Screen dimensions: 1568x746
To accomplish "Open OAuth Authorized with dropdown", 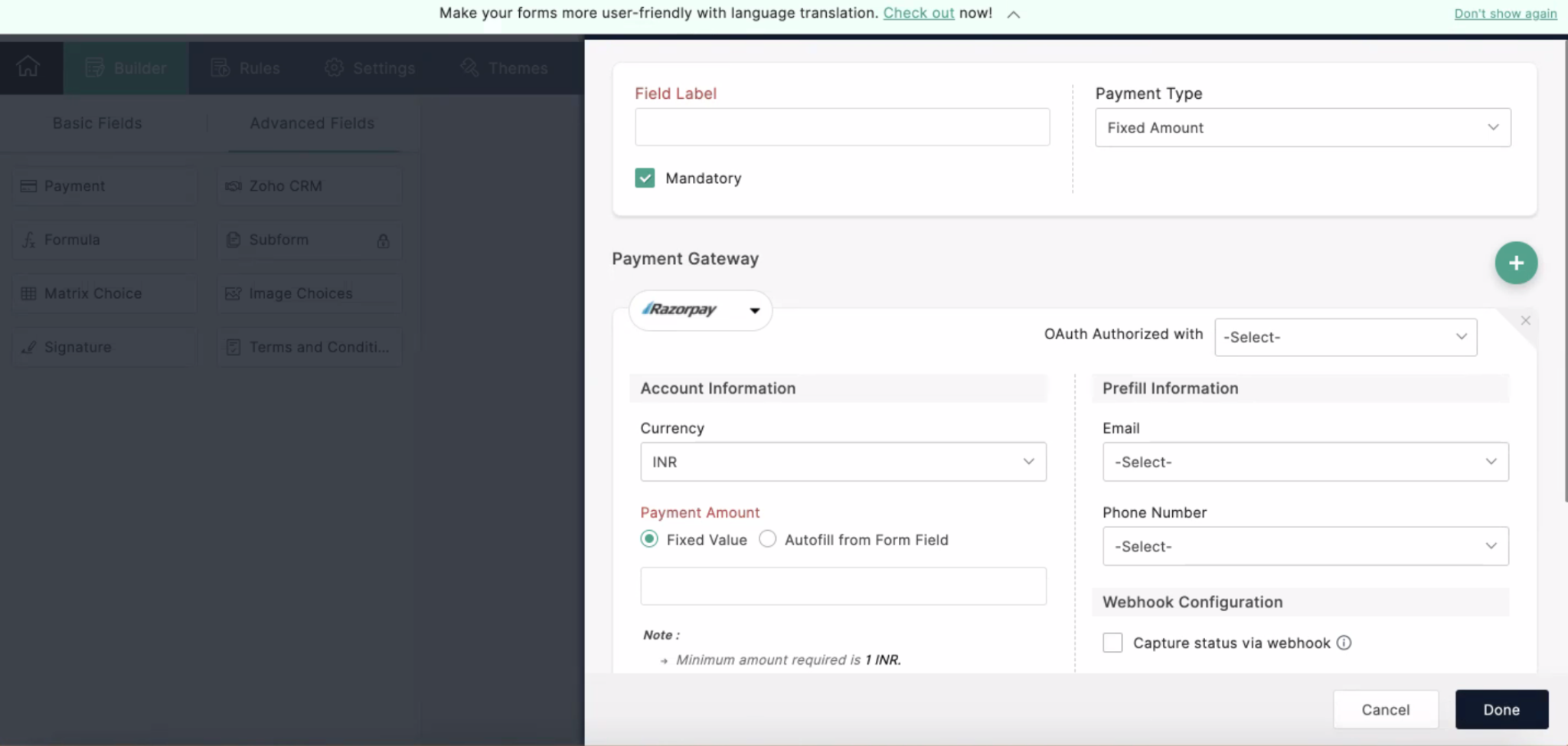I will [1345, 337].
